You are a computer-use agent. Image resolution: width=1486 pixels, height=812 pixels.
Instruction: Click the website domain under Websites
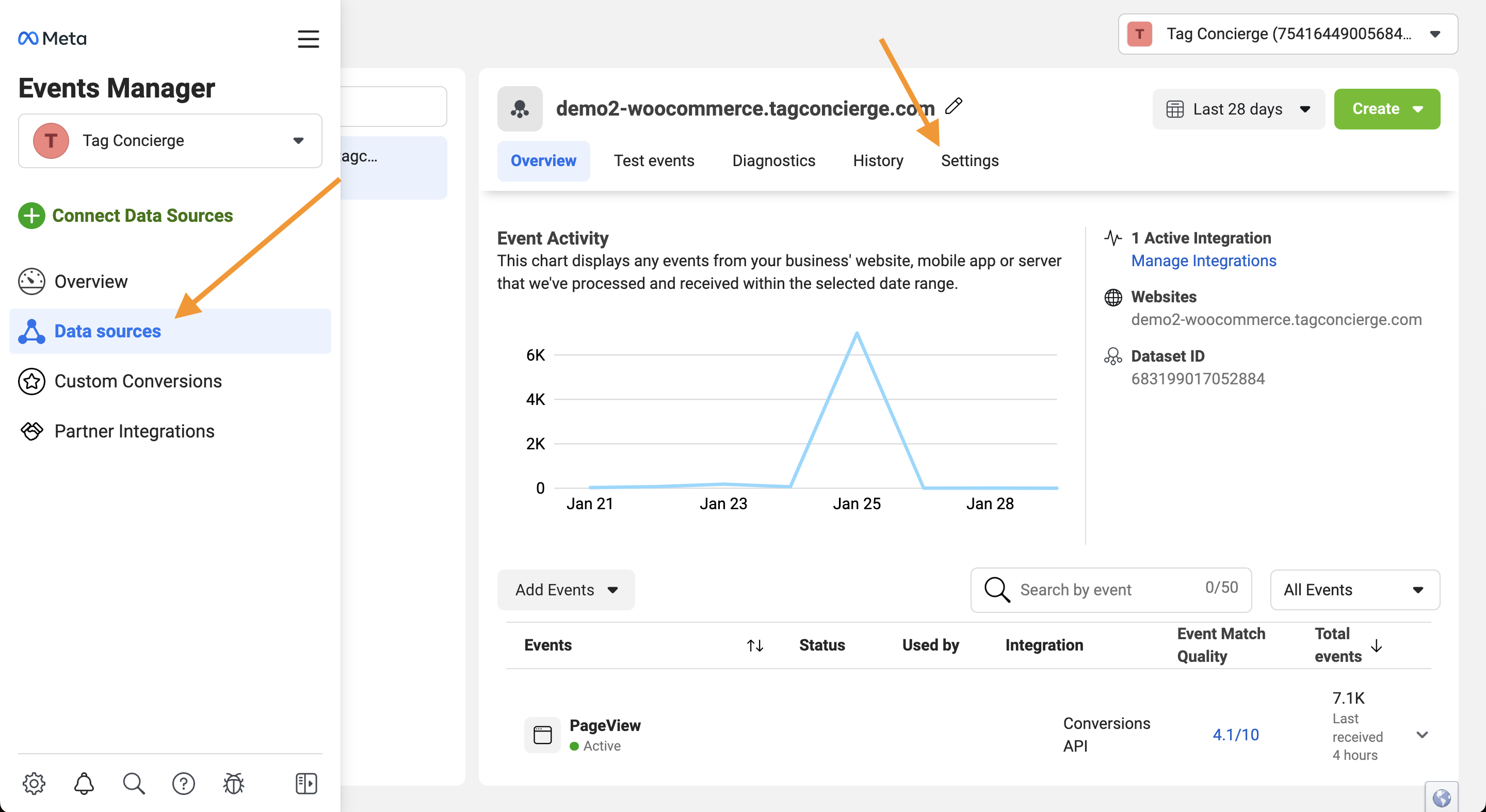1276,319
